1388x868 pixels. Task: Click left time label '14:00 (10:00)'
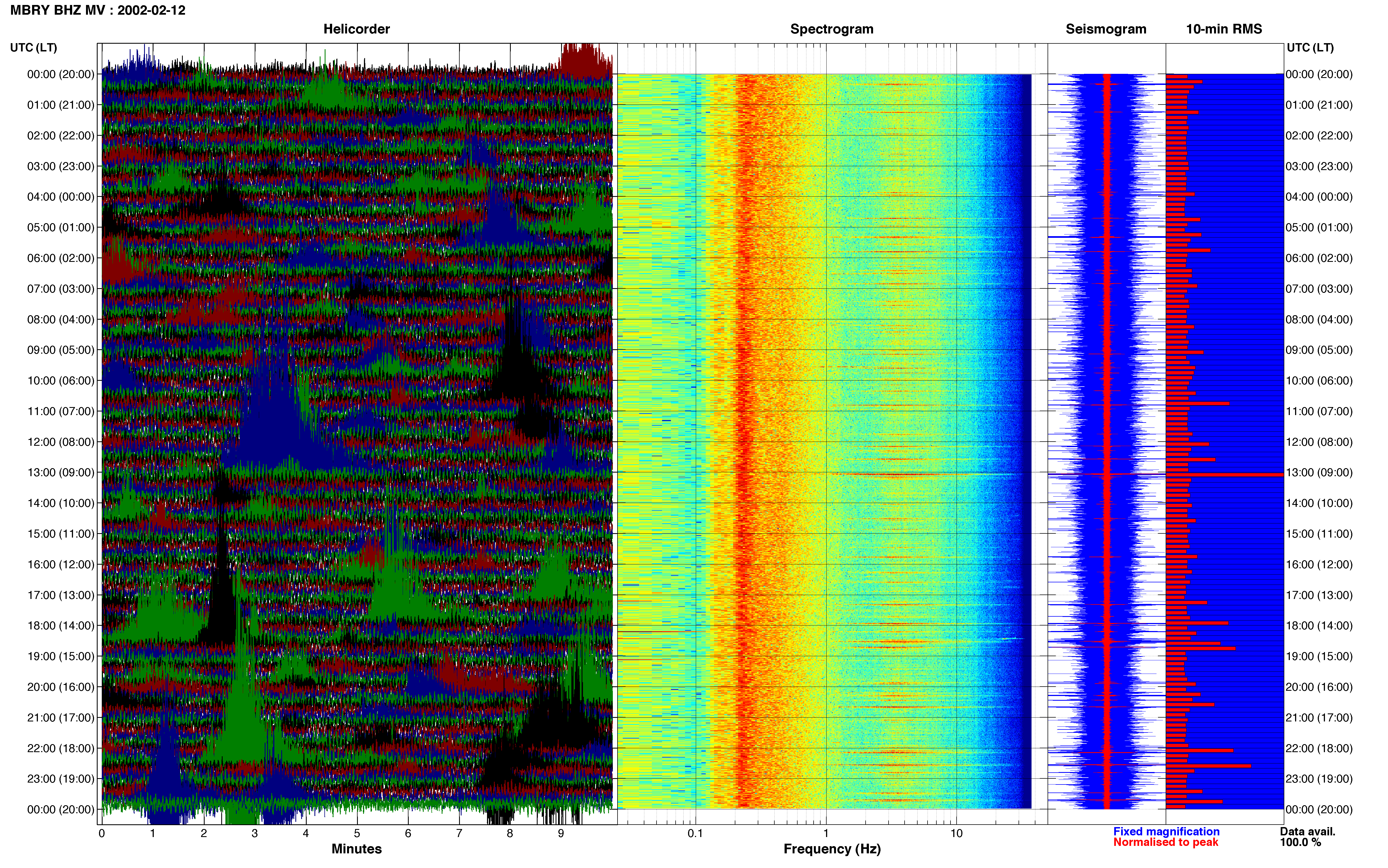61,503
